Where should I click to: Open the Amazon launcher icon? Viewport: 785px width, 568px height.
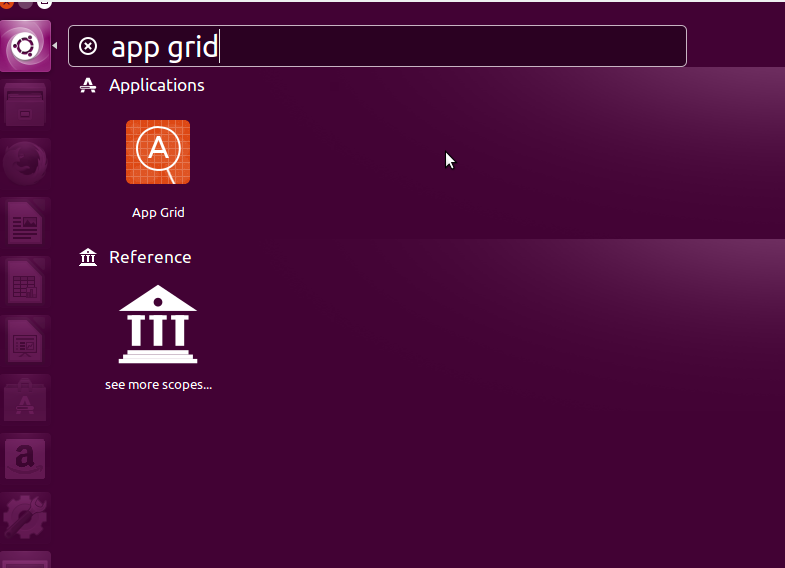tap(25, 459)
